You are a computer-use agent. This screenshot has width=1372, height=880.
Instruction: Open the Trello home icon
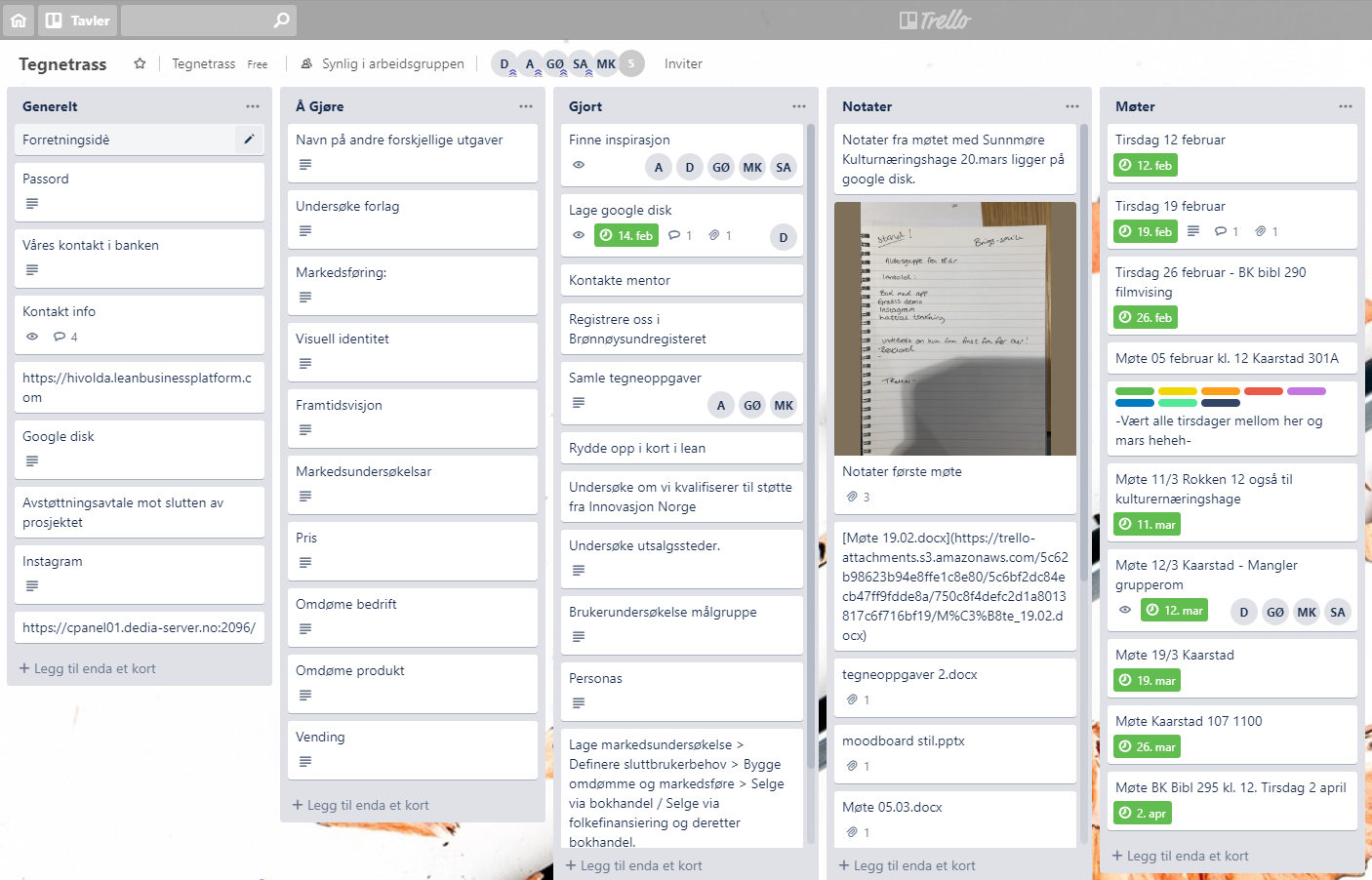[x=19, y=20]
